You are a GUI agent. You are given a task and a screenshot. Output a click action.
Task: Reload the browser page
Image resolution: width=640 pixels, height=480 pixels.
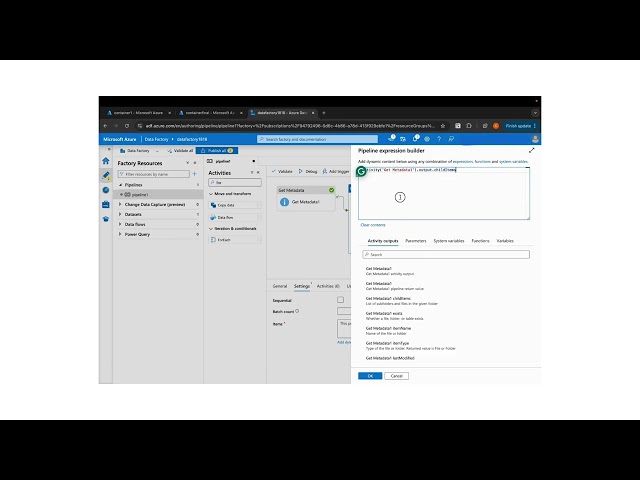tap(127, 126)
